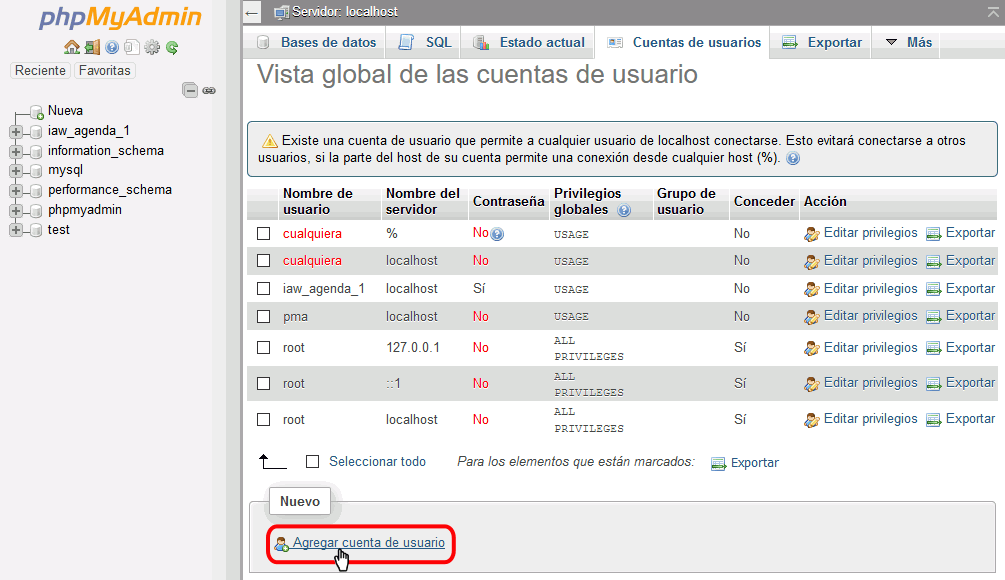Click help icon next to Privilegios globales
This screenshot has height=580, width=1005.
(624, 210)
